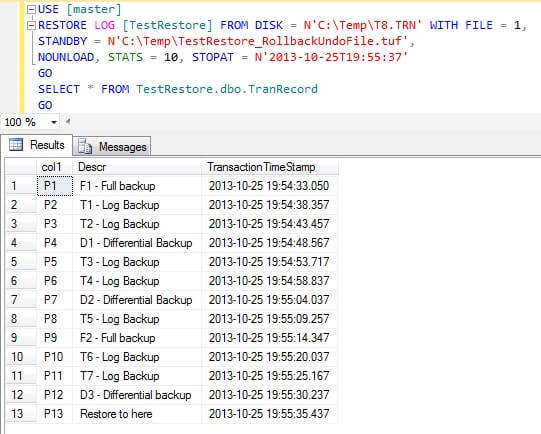The image size is (541, 434).
Task: Open the 100 % zoom dropdown
Action: [x=54, y=122]
